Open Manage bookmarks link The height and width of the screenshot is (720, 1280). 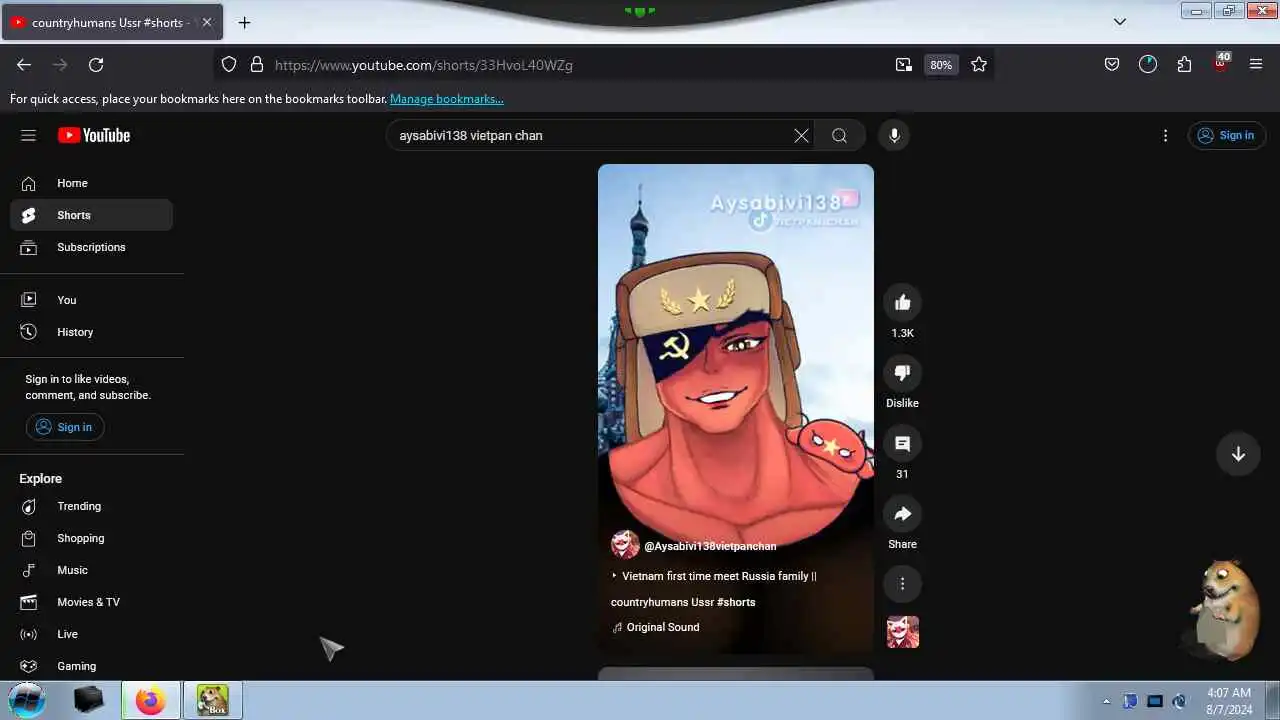pos(447,99)
